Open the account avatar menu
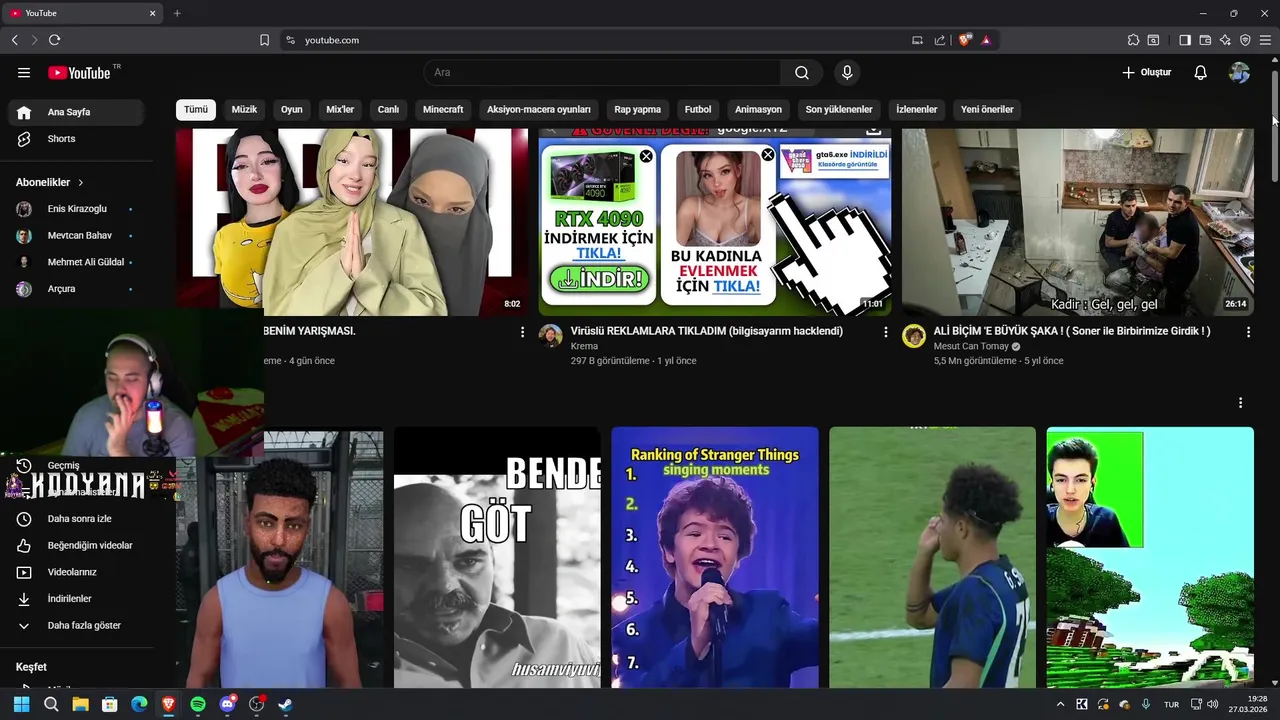 tap(1239, 72)
